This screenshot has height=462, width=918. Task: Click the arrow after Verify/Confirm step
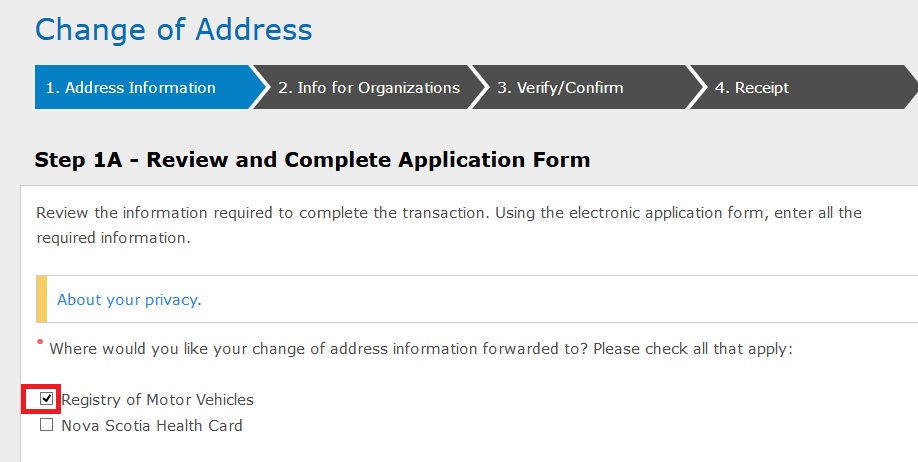(697, 88)
